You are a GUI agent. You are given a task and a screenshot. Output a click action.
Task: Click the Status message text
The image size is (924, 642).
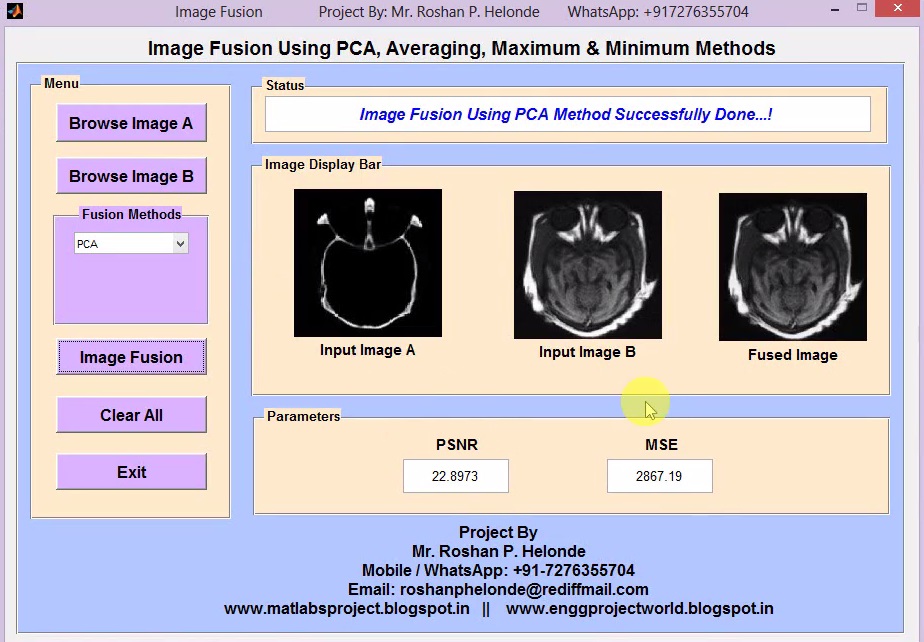click(567, 114)
